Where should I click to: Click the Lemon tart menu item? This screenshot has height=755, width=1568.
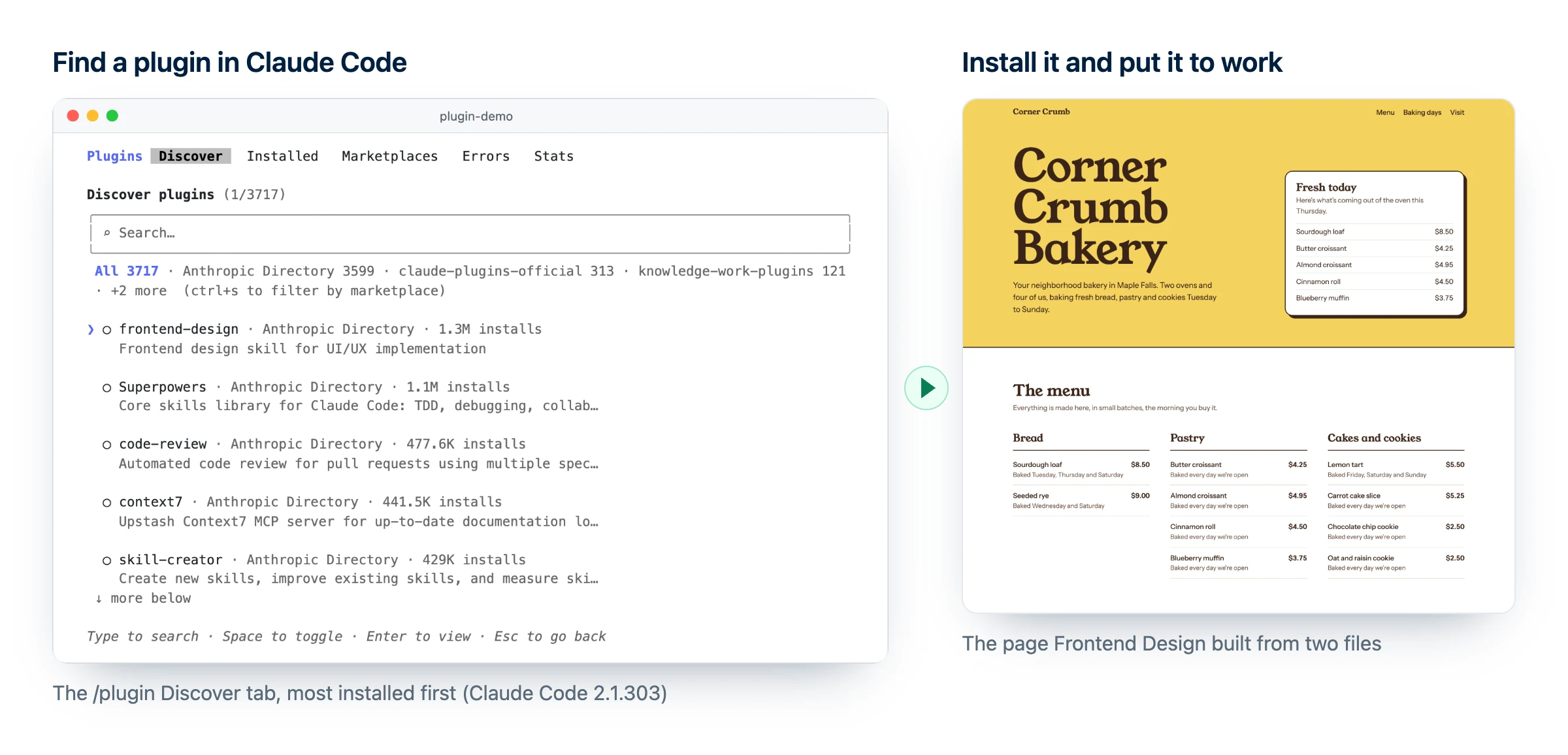1396,470
